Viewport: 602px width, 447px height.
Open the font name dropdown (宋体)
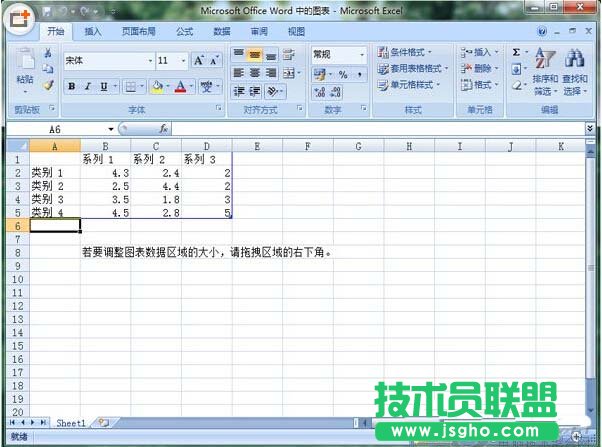[x=150, y=60]
